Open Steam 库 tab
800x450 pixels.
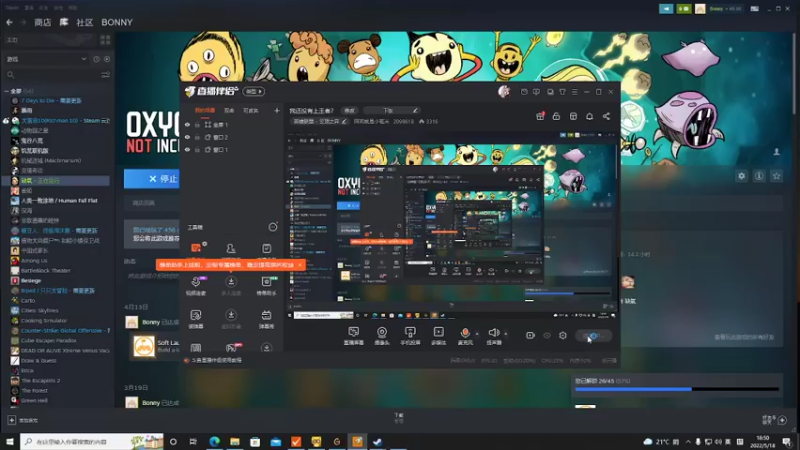coord(64,22)
